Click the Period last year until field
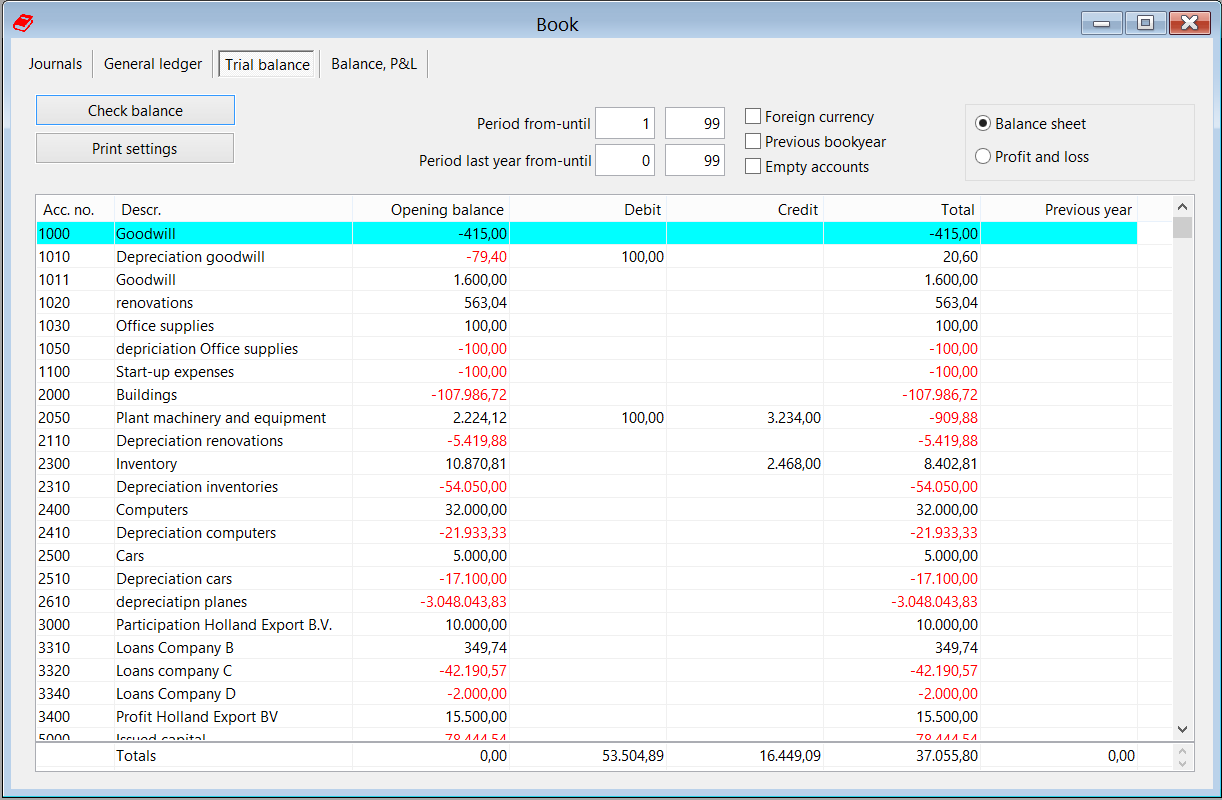The height and width of the screenshot is (800, 1222). [695, 160]
